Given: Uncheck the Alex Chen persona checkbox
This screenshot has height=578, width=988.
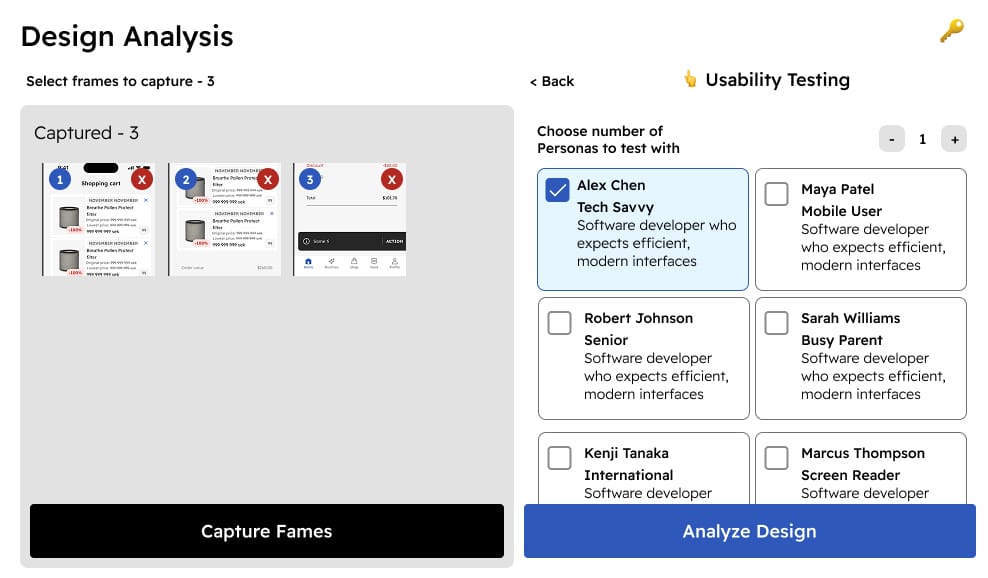Looking at the screenshot, I should pyautogui.click(x=558, y=190).
